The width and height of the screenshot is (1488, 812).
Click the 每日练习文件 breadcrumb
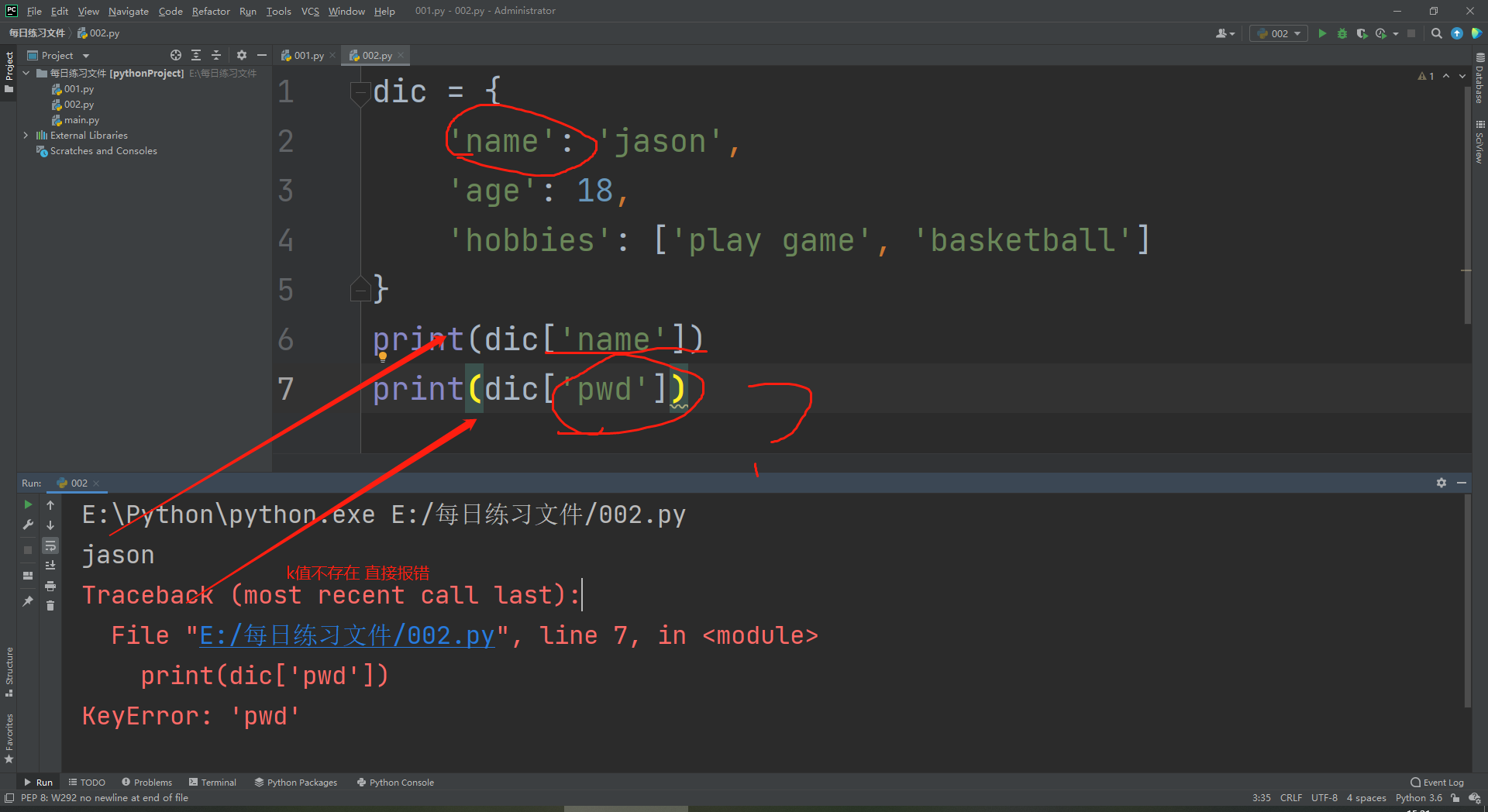(x=36, y=33)
